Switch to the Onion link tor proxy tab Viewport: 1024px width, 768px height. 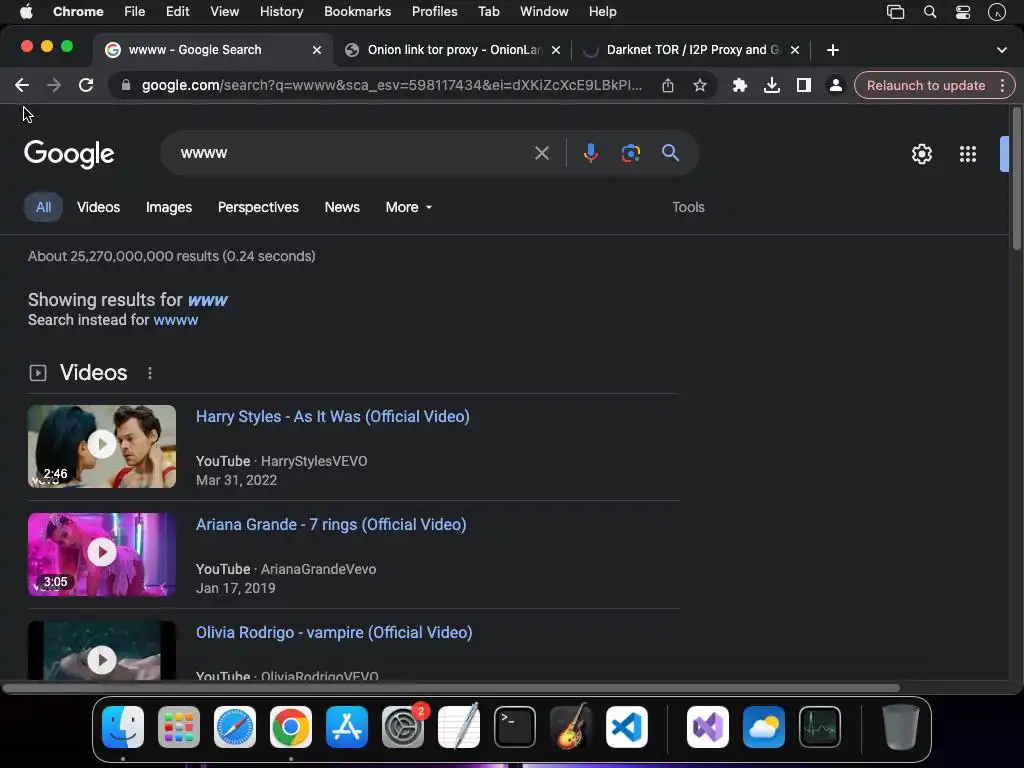(453, 50)
